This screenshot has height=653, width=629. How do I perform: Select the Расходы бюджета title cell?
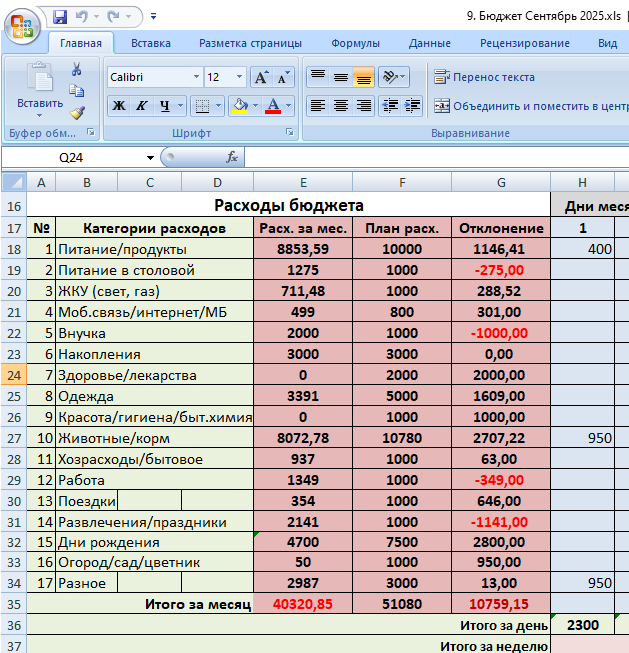(x=288, y=205)
